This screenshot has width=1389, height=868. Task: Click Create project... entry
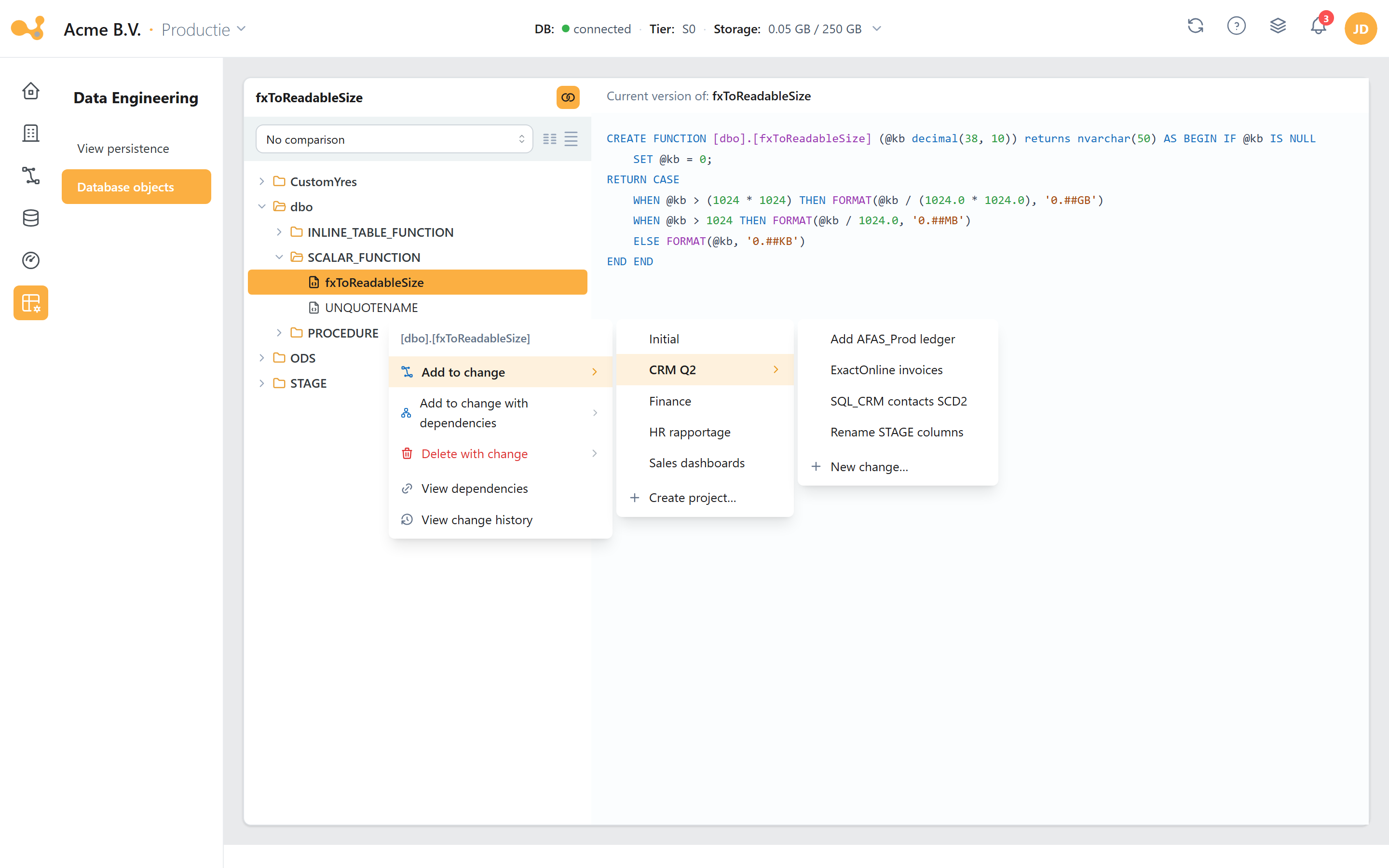coord(704,498)
